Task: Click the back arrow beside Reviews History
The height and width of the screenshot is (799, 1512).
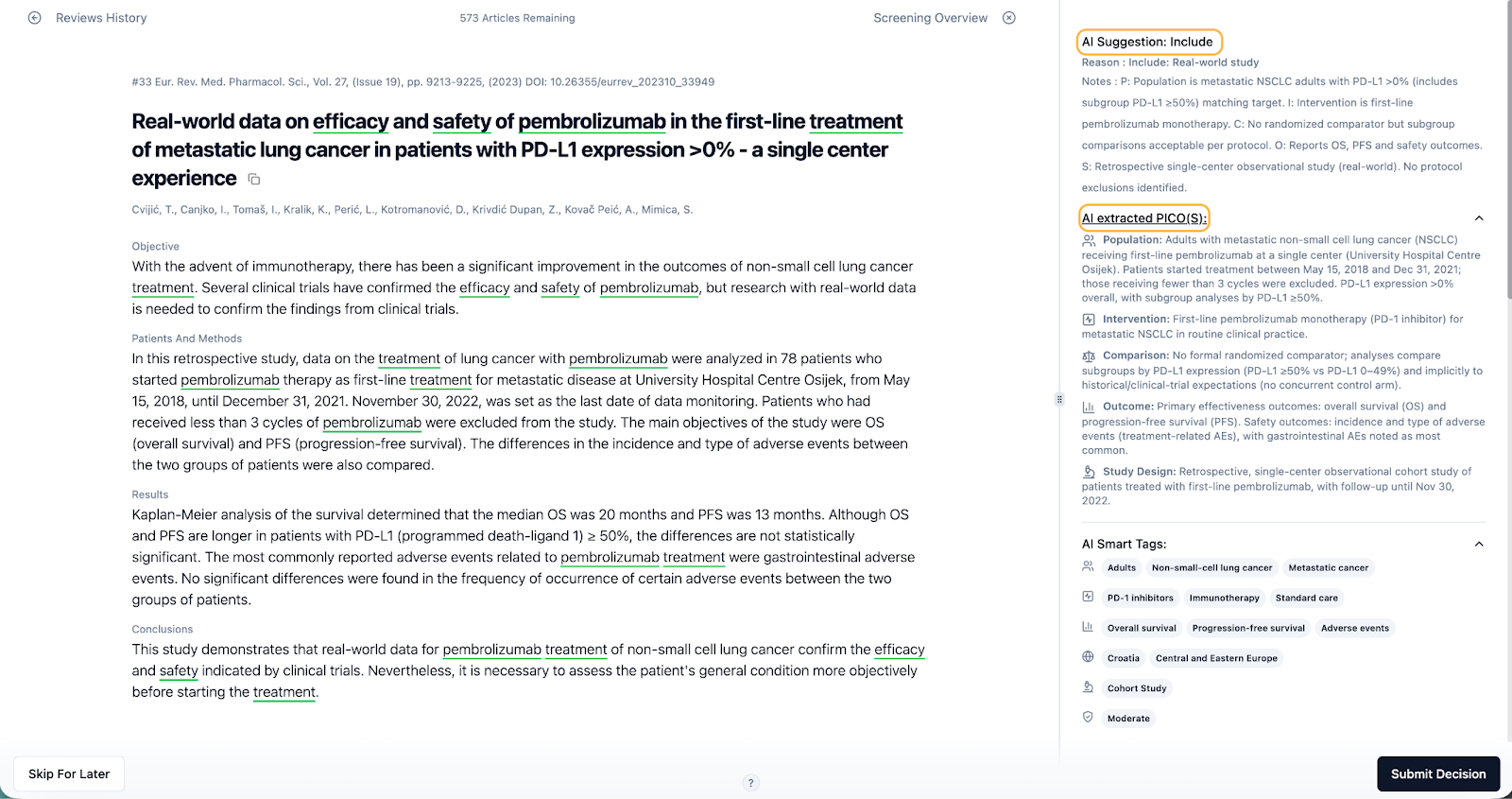Action: point(35,18)
